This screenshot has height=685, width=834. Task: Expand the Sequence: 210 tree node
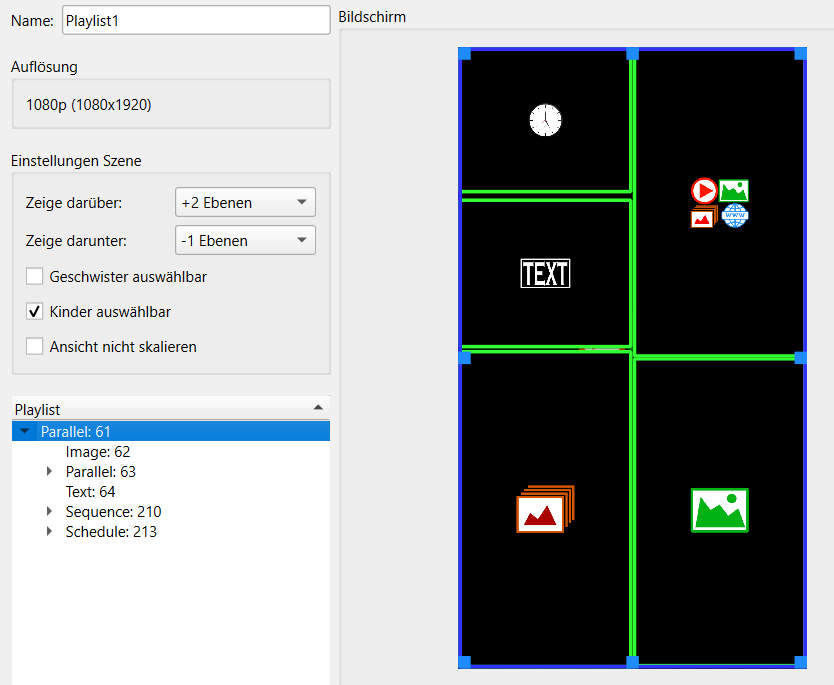[x=50, y=512]
